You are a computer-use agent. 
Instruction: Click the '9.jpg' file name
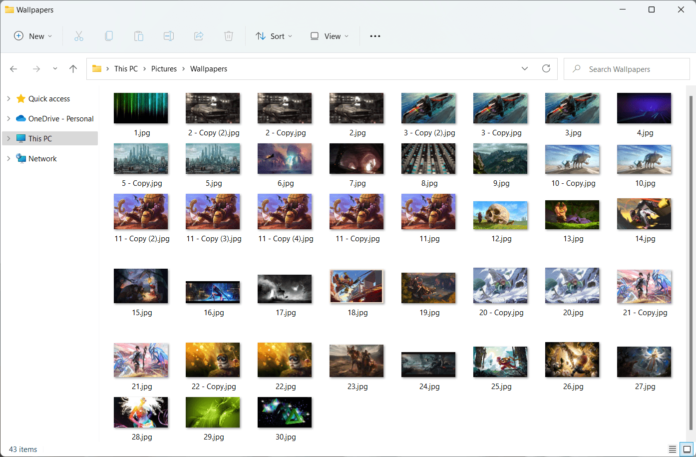pos(501,183)
